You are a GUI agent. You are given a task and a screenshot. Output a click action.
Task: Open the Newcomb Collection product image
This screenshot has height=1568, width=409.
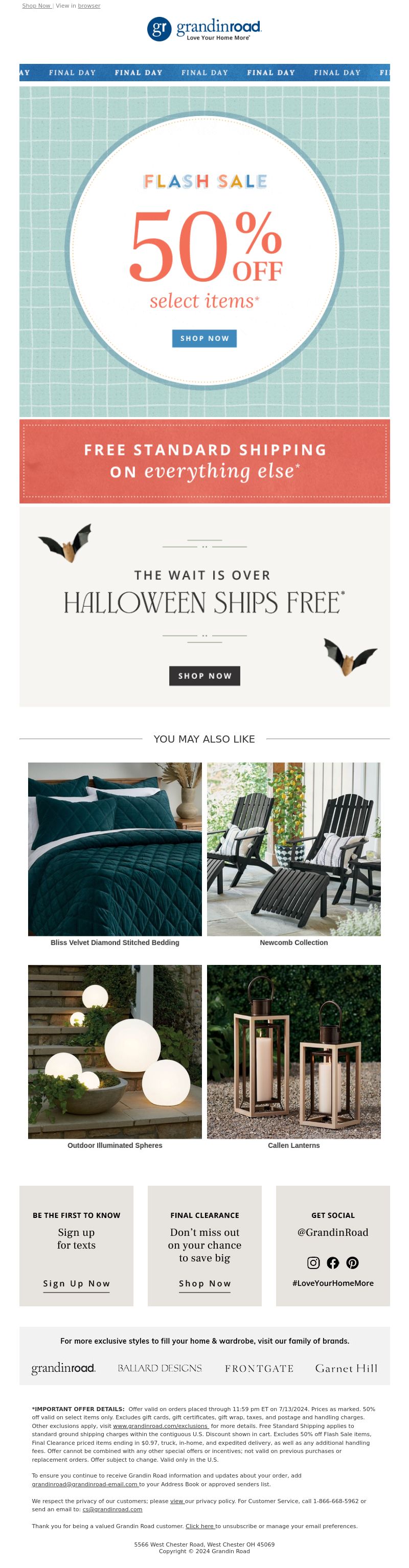[x=294, y=849]
